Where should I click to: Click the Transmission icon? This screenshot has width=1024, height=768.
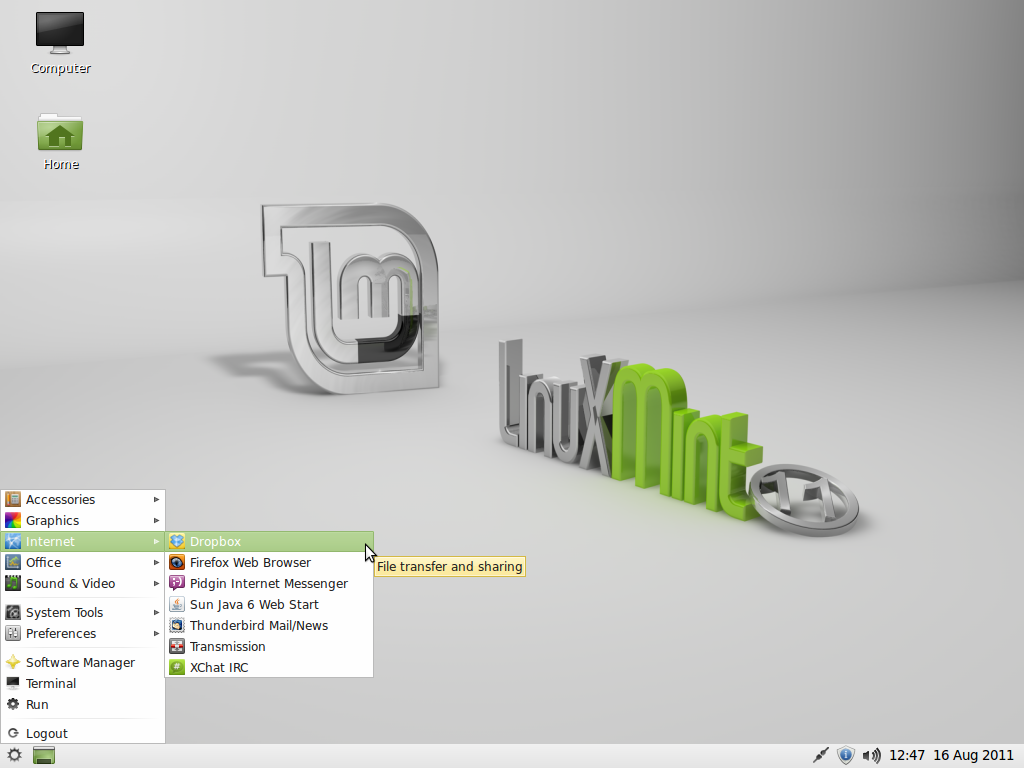[177, 647]
